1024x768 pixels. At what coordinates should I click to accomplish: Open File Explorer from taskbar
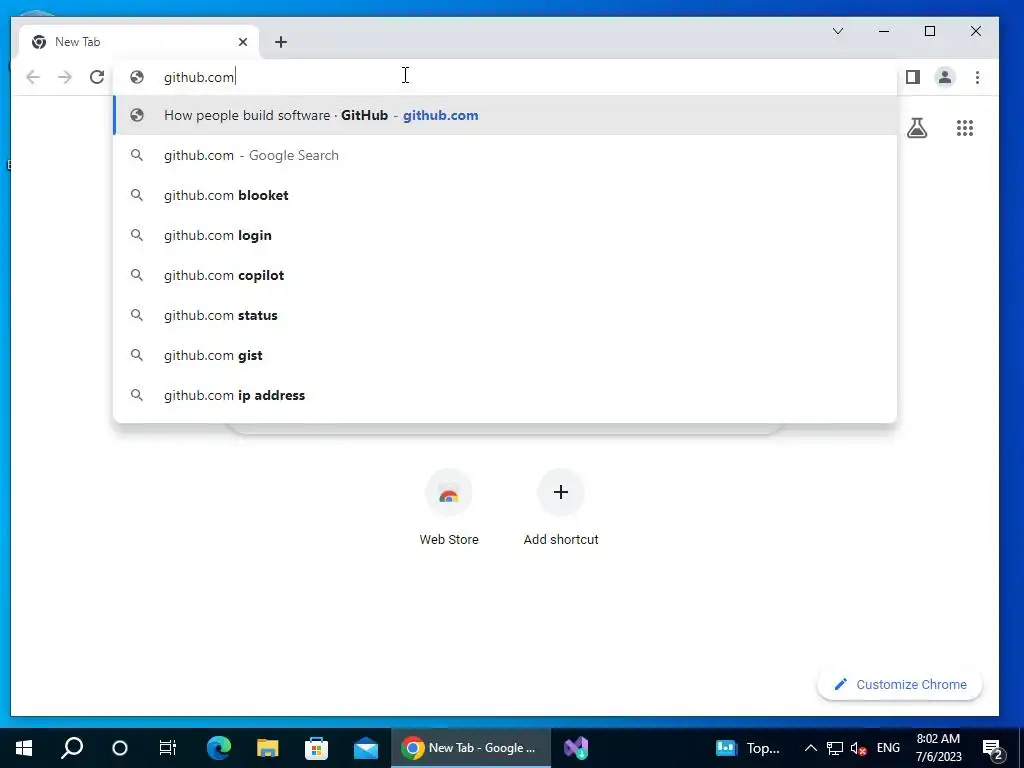(267, 748)
